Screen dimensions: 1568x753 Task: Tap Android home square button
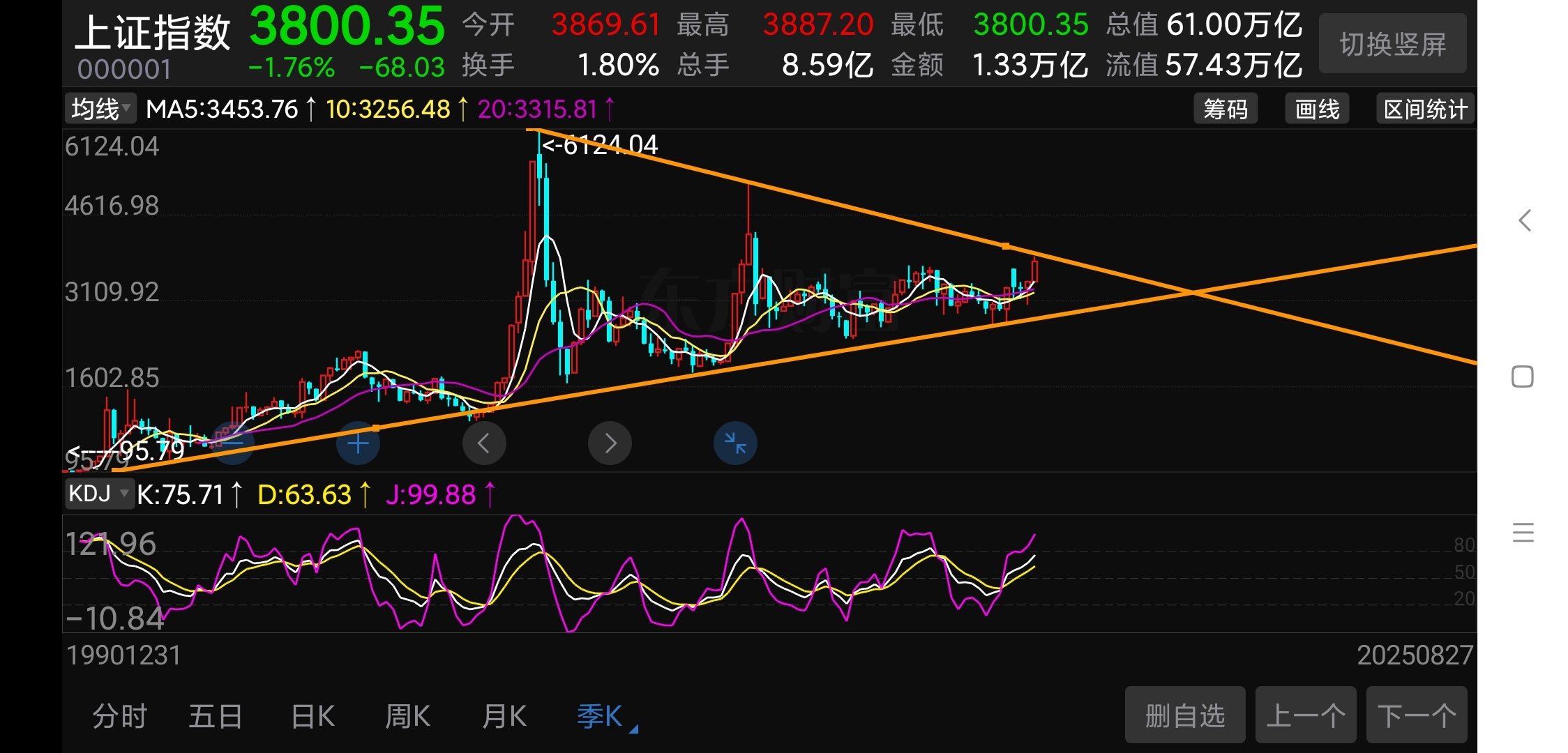pyautogui.click(x=1523, y=376)
